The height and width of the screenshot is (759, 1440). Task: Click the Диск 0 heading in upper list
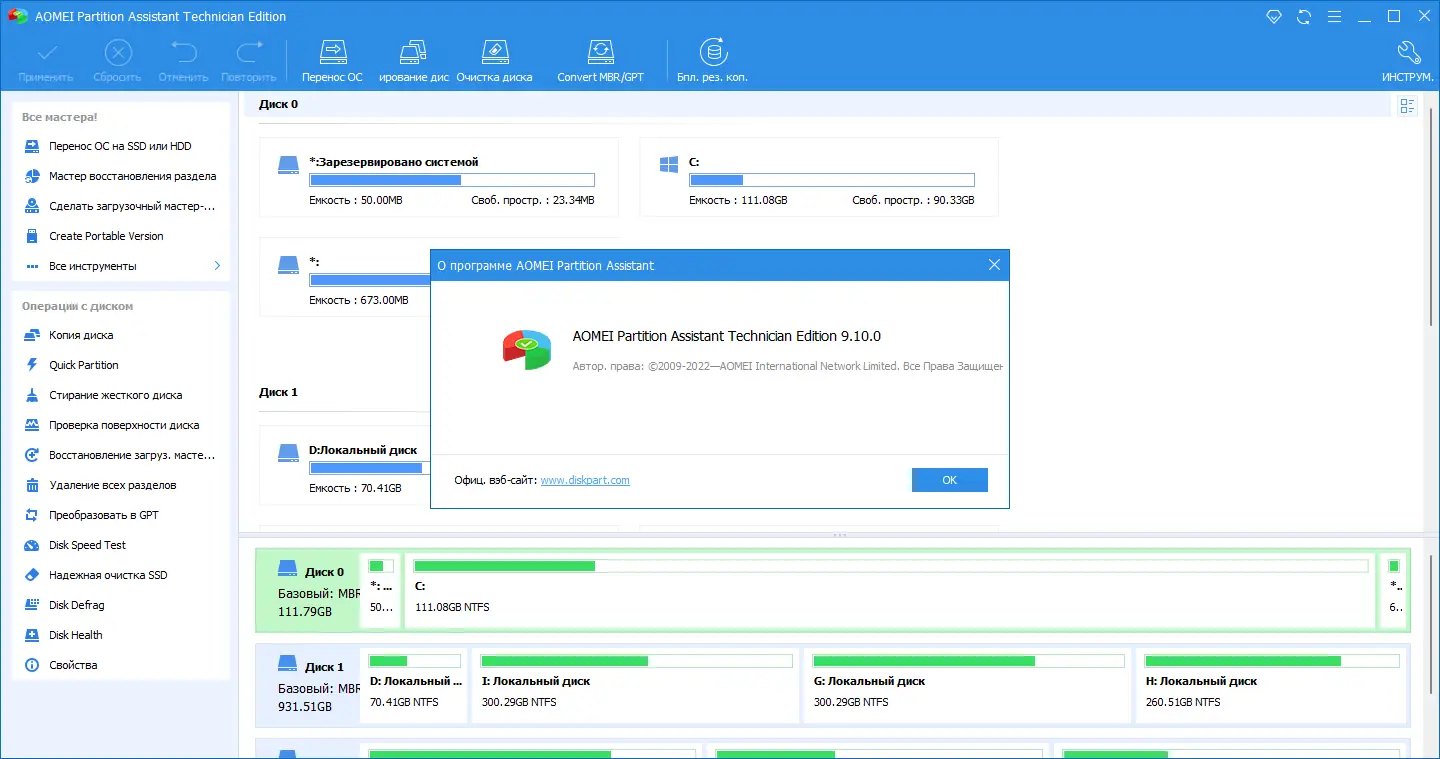pos(278,104)
